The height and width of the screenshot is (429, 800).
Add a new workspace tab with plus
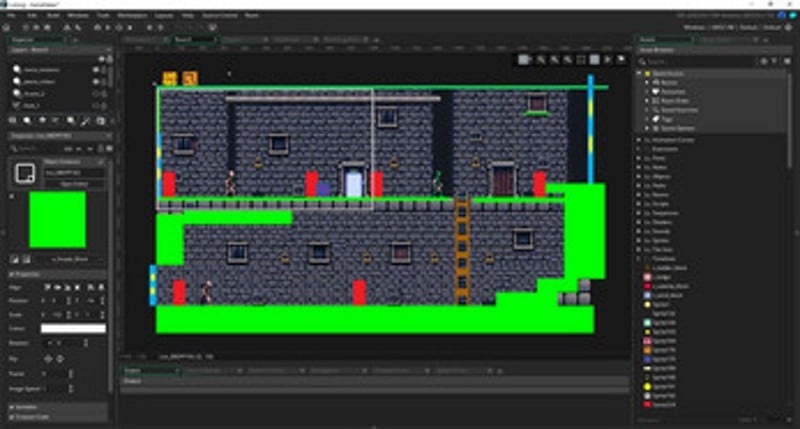[x=377, y=39]
